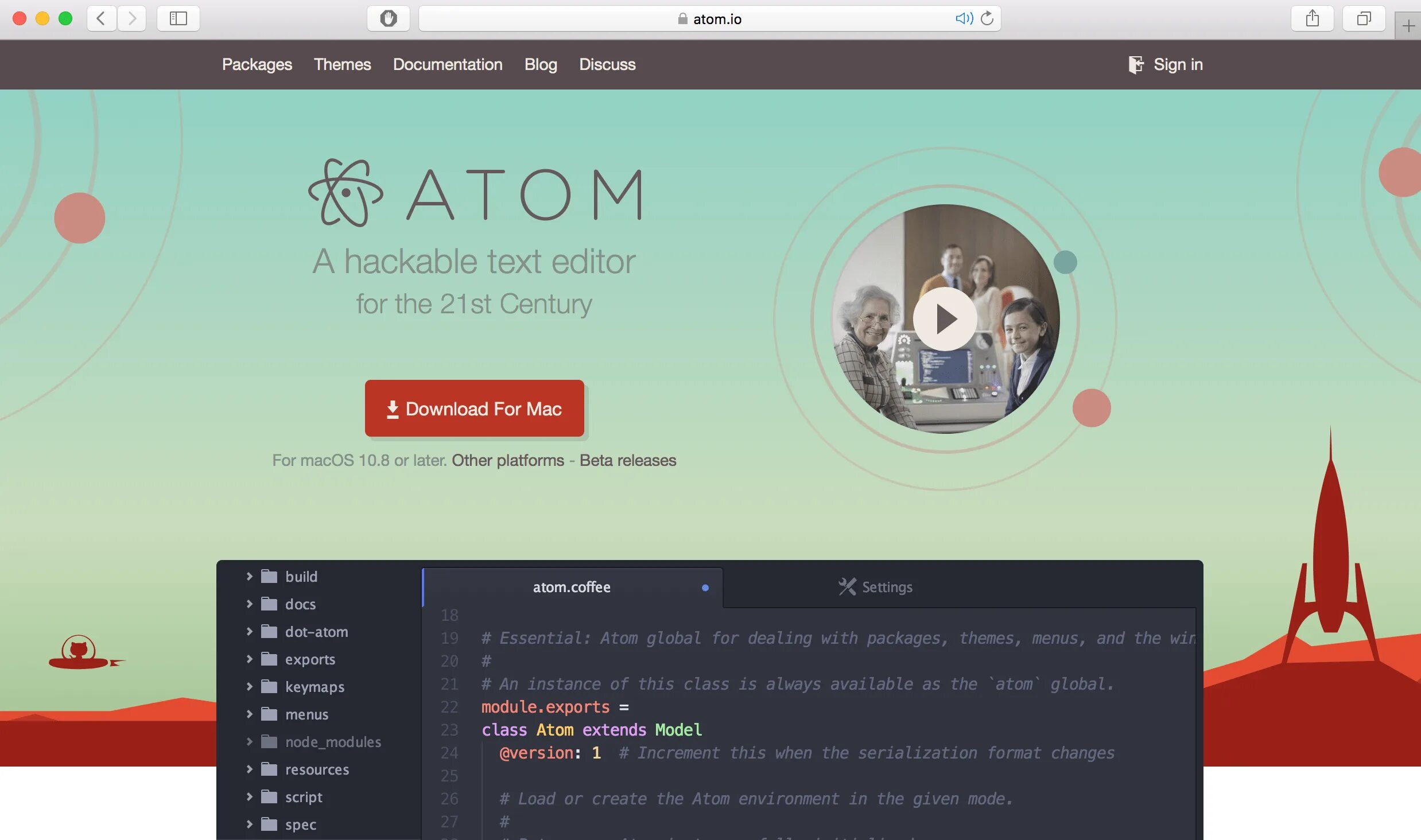Expand the exports folder chevron

249,659
